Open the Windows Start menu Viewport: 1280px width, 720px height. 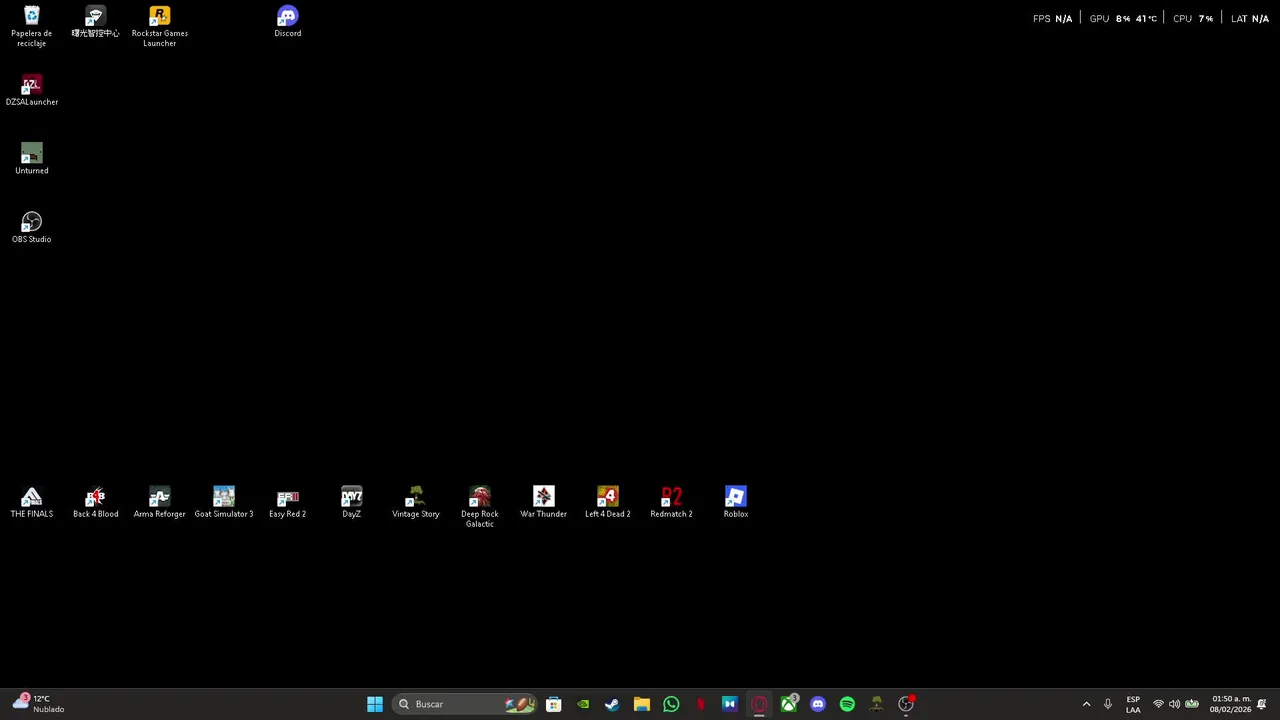click(375, 704)
